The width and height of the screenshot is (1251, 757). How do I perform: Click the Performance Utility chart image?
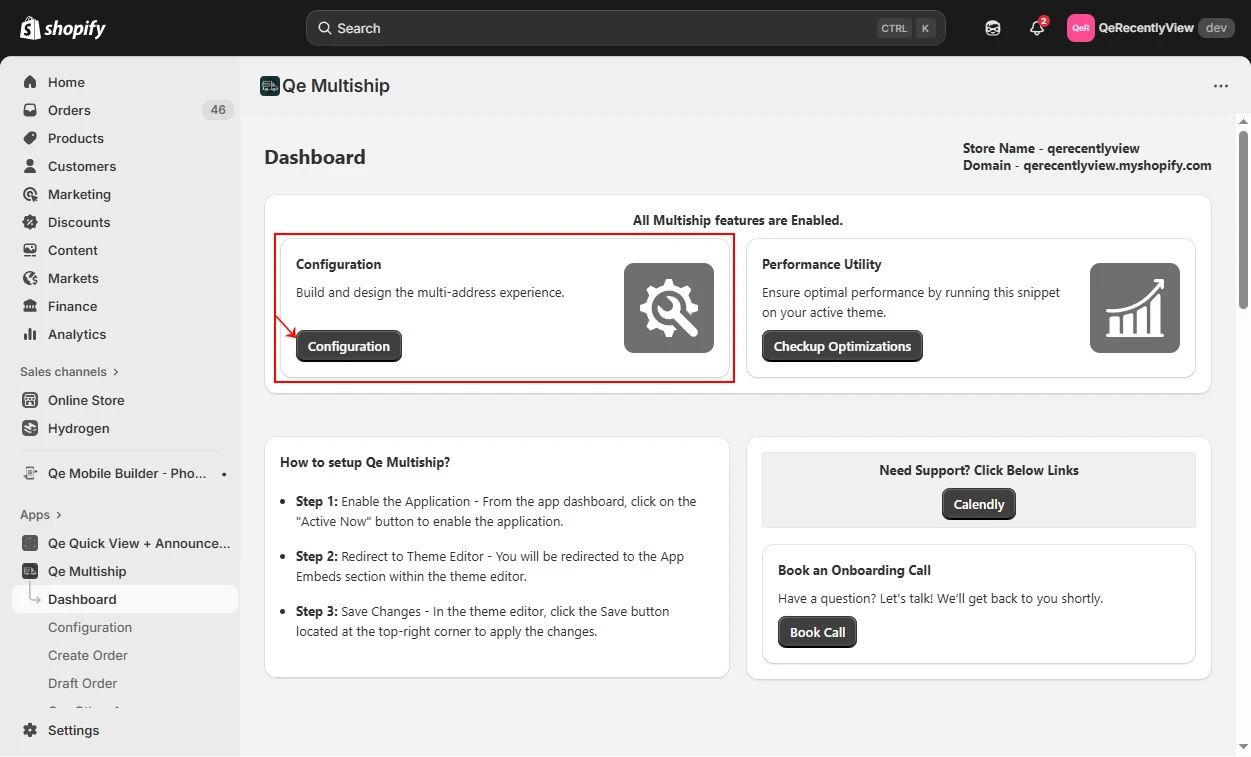pos(1135,308)
